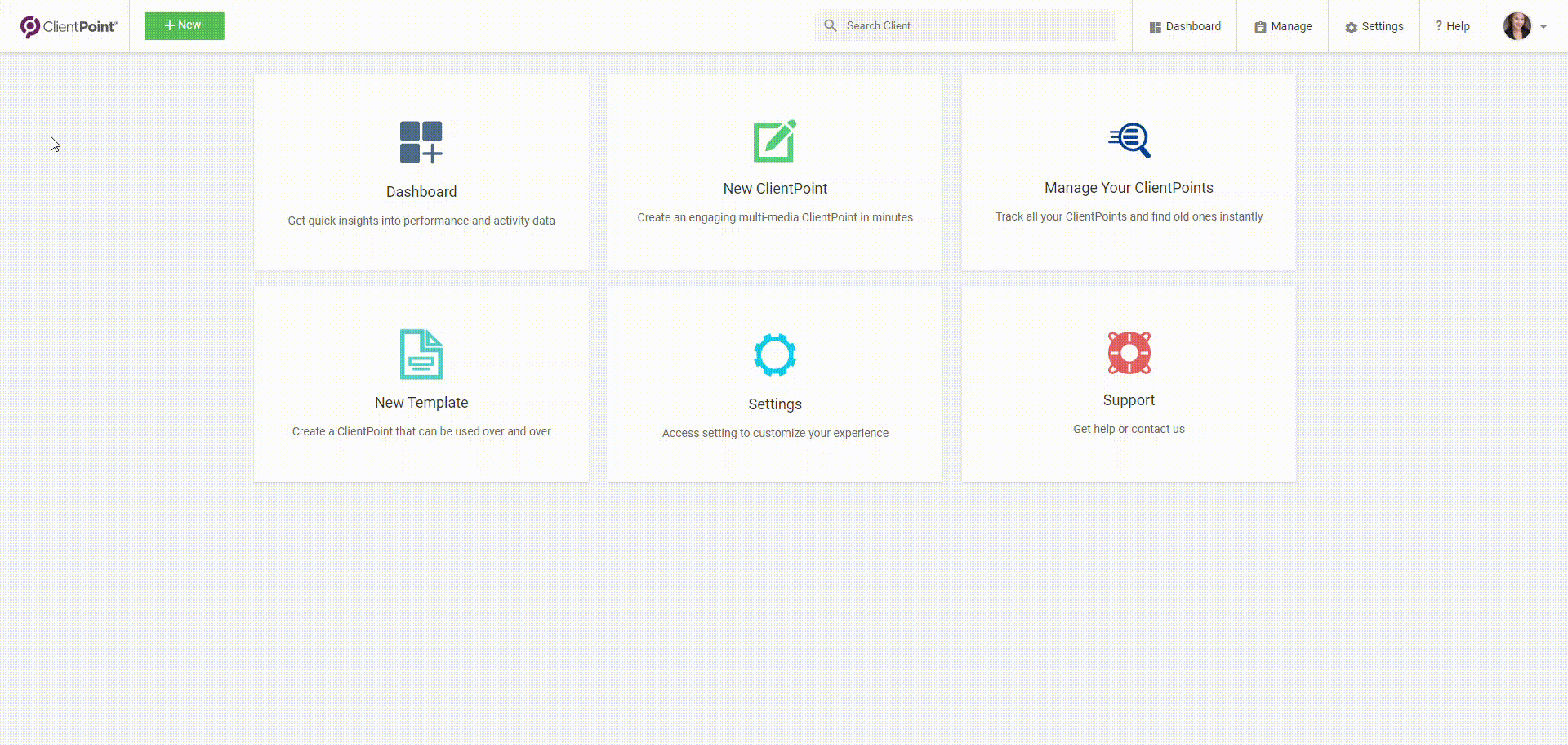Open the Dashboard card title
1568x745 pixels.
click(x=421, y=192)
